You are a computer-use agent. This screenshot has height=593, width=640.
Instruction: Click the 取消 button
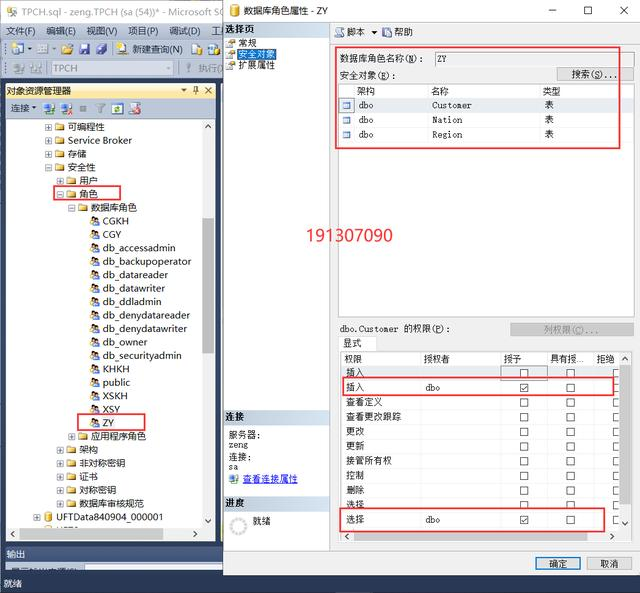(609, 564)
